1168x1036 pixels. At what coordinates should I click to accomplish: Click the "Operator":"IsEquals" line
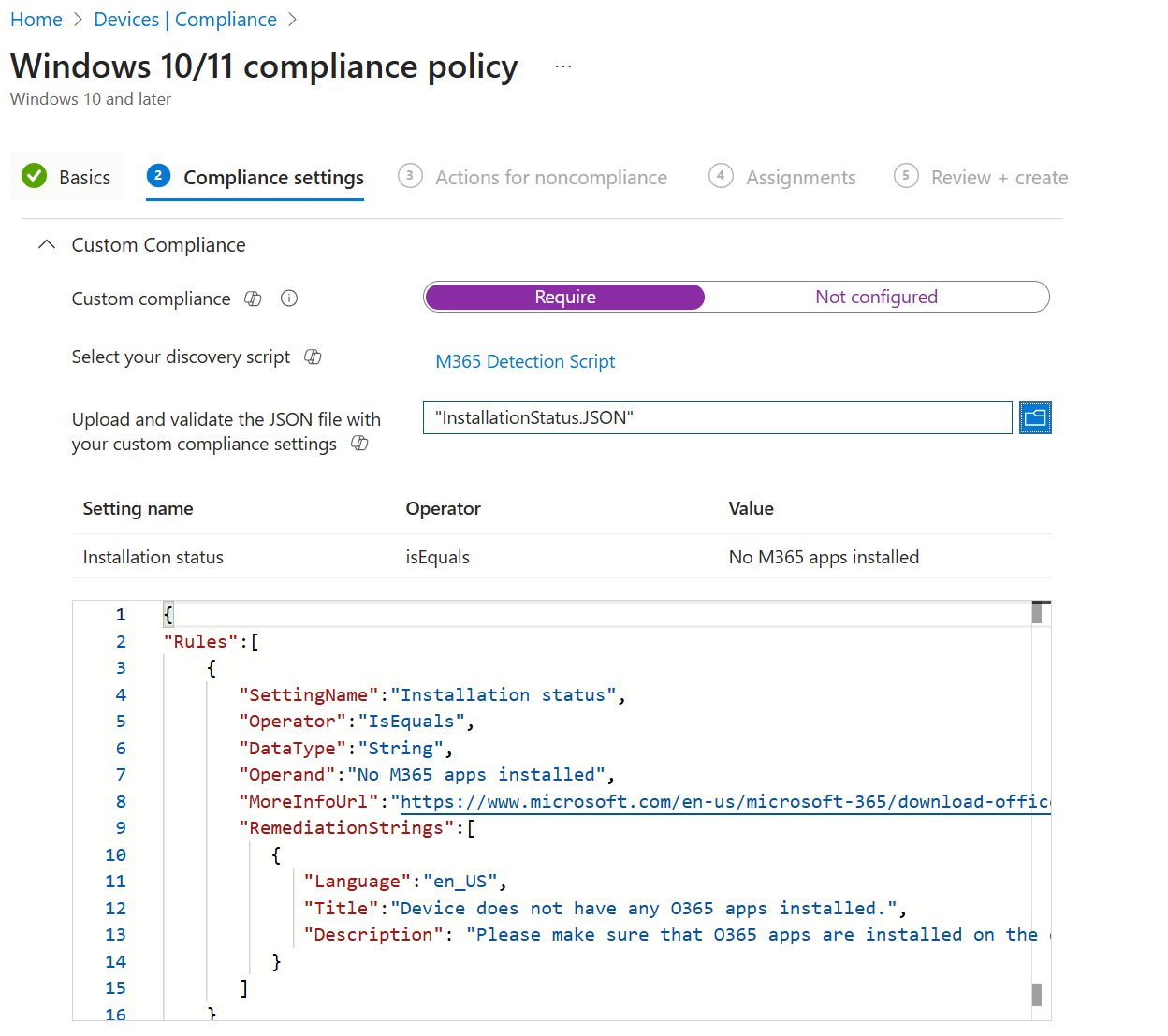coord(357,721)
